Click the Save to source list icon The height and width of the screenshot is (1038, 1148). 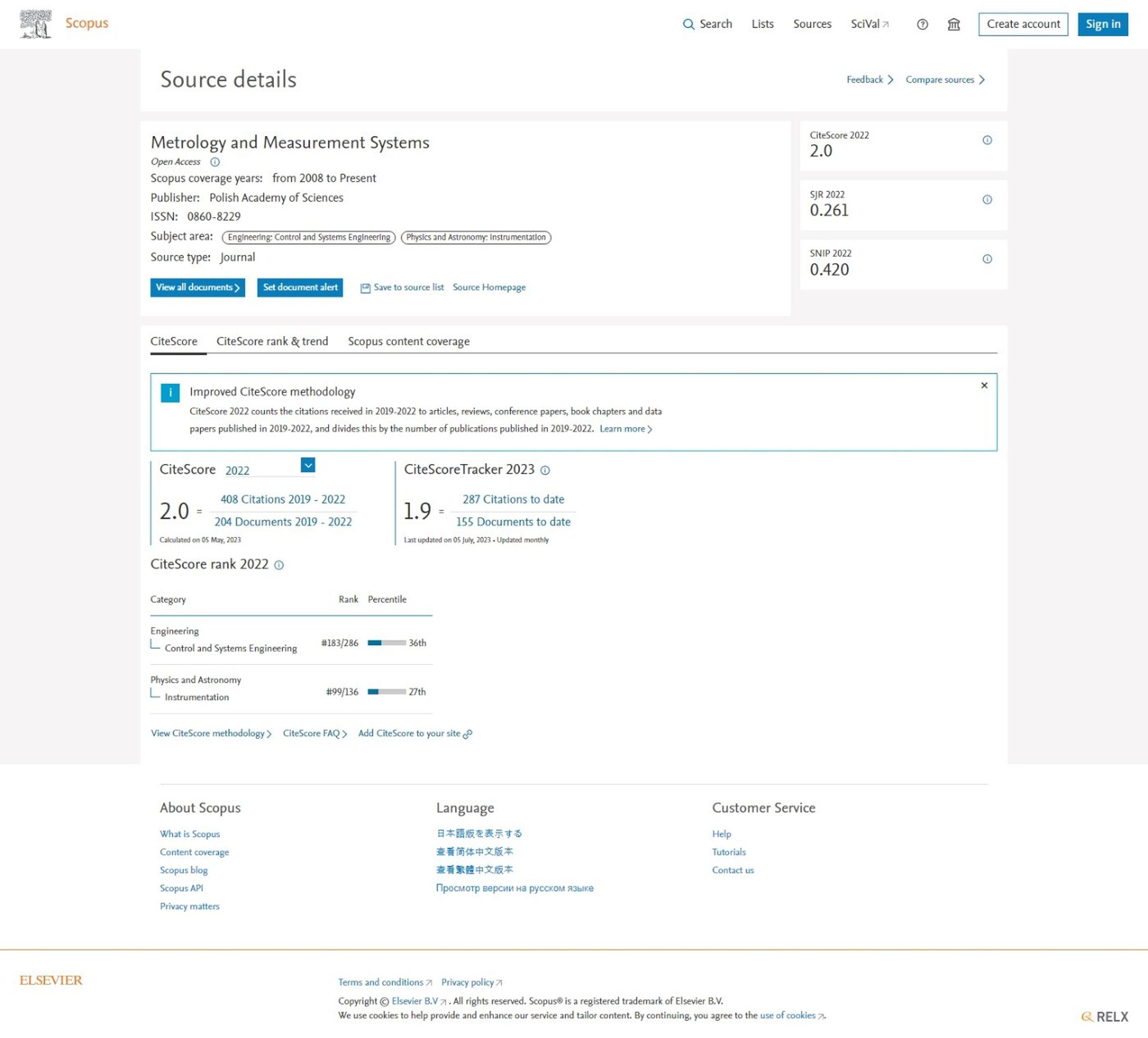pos(366,288)
